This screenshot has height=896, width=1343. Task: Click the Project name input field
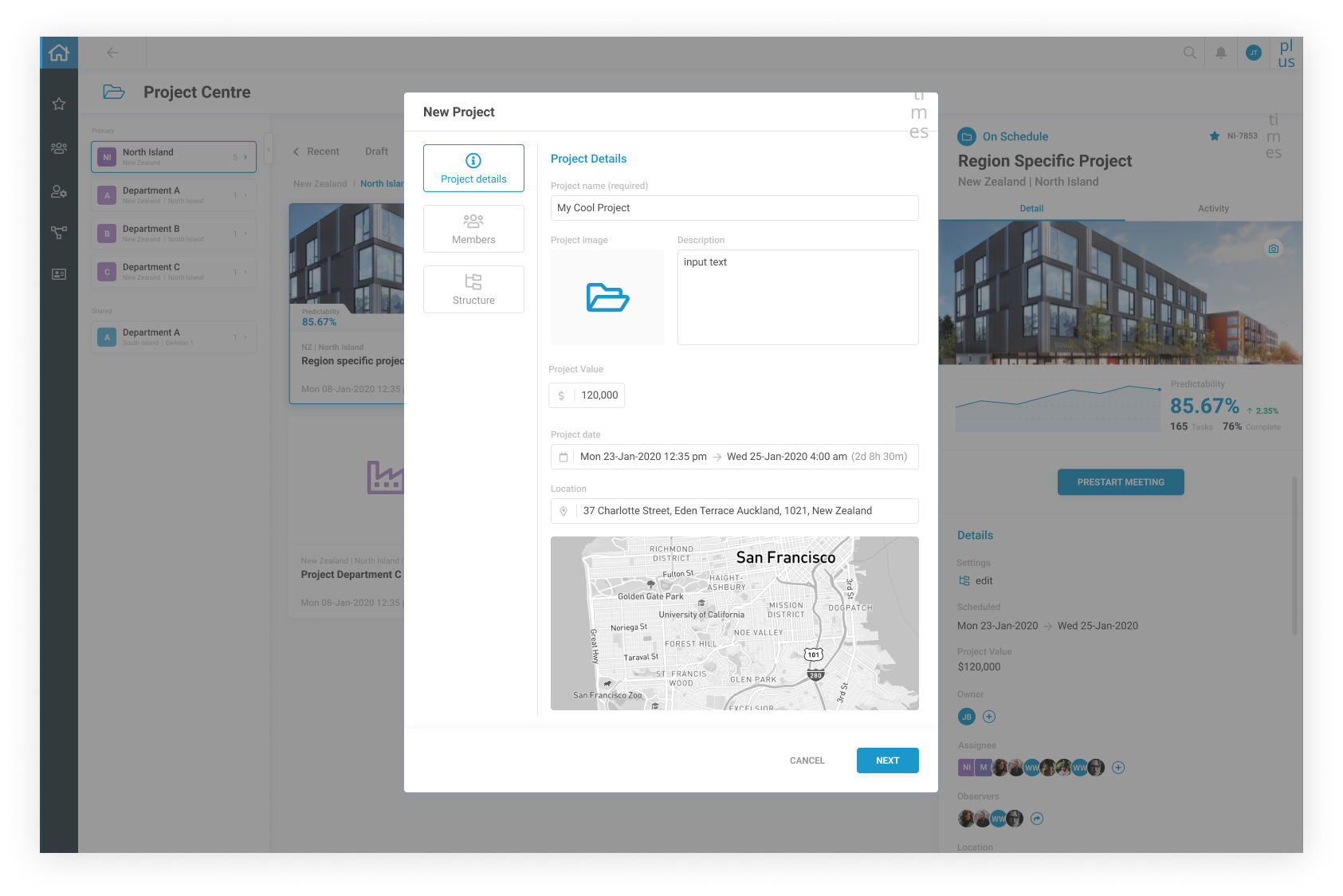click(734, 208)
